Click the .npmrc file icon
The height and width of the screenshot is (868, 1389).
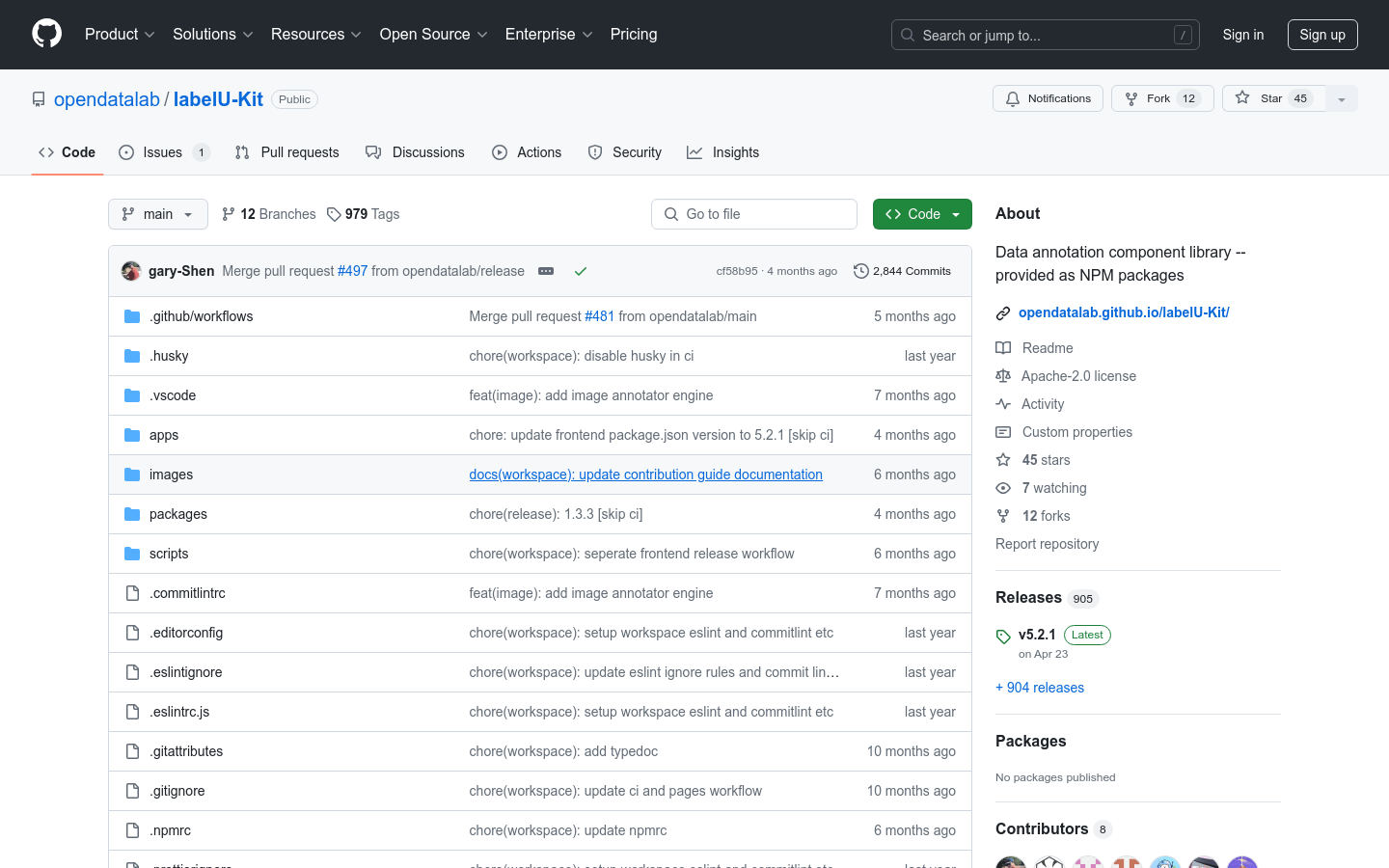pyautogui.click(x=132, y=830)
